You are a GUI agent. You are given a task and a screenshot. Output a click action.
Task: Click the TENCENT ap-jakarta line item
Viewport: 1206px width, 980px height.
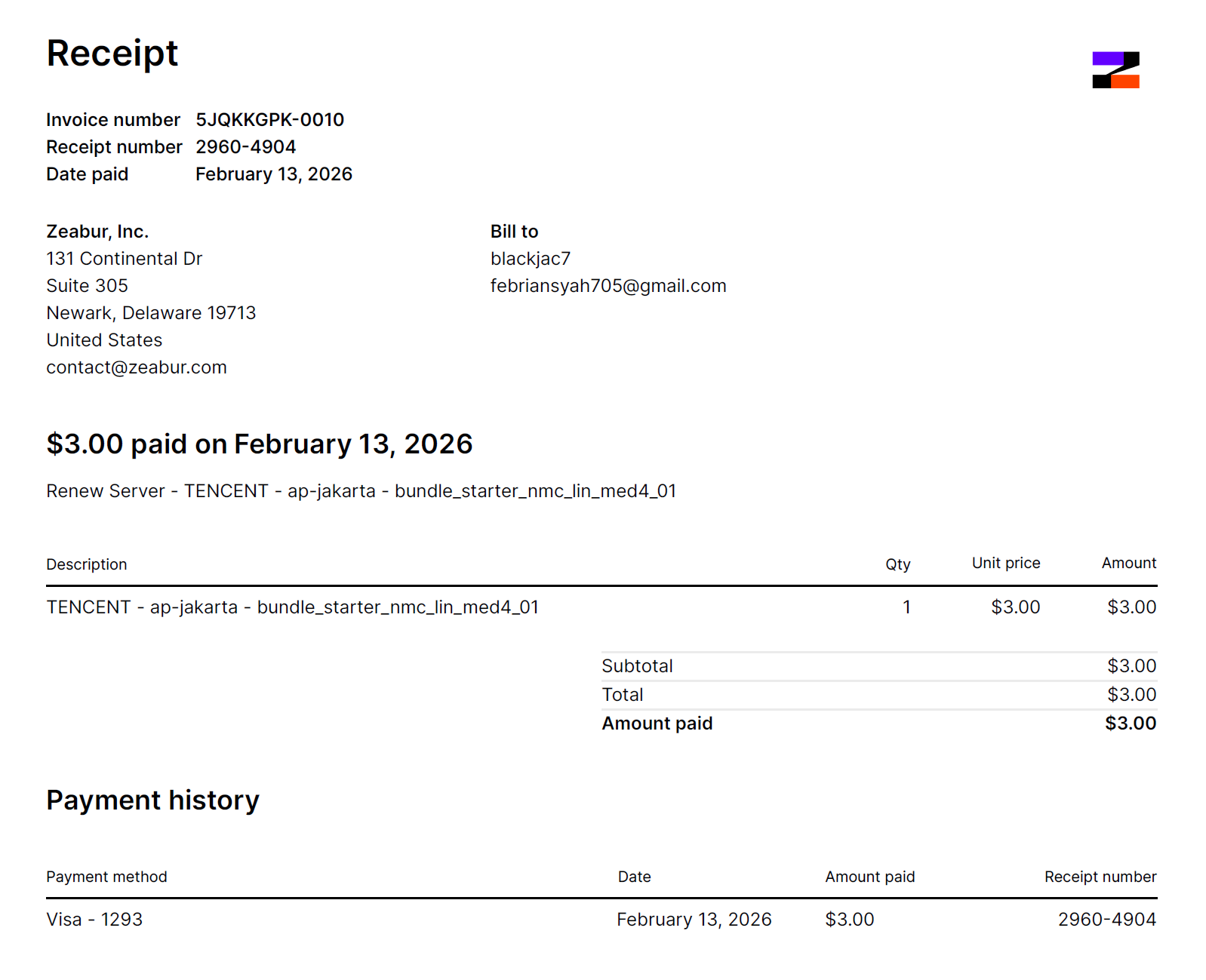click(292, 607)
